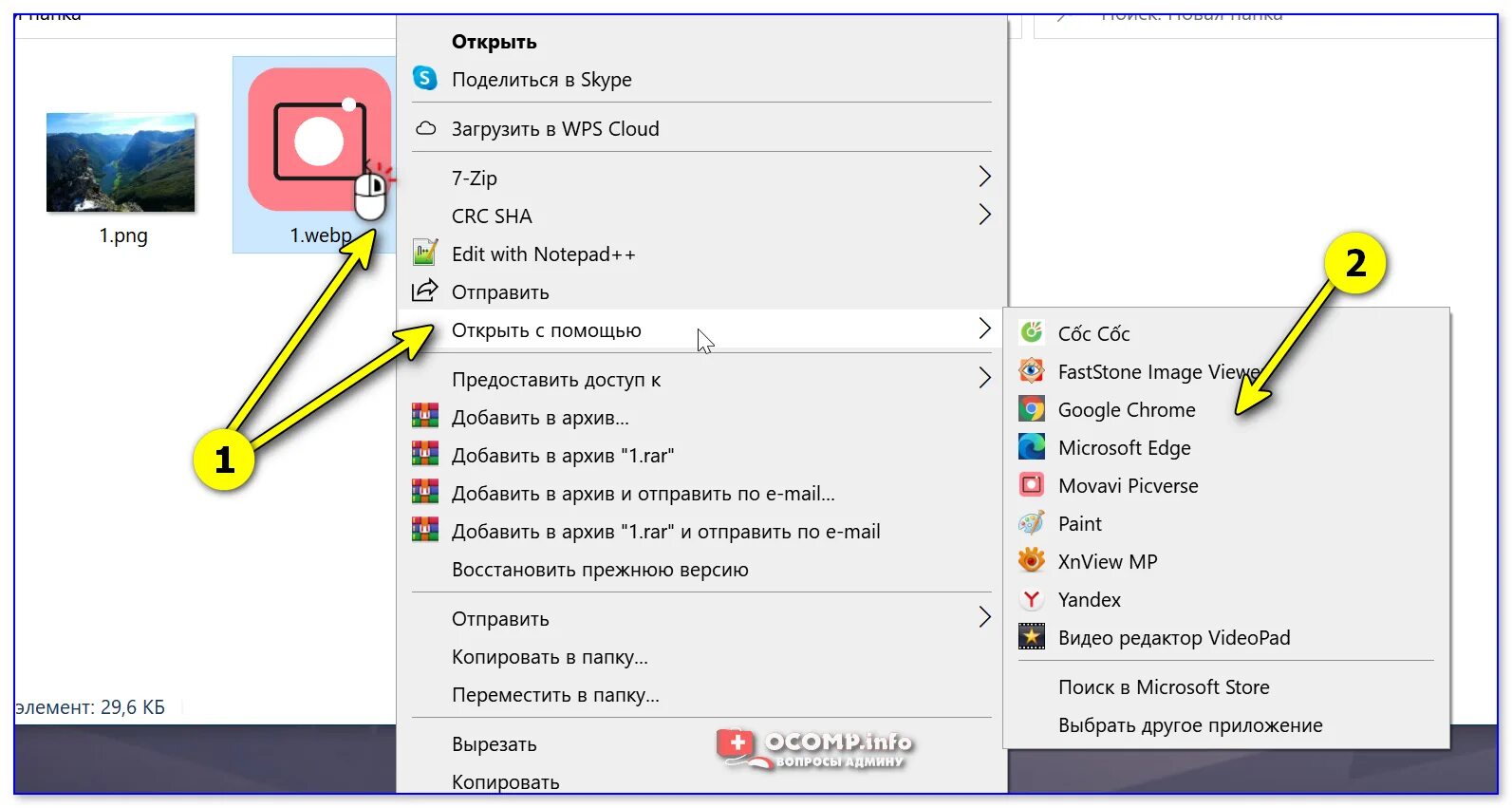Viewport: 1512px width, 808px height.
Task: Click status bar text элемент: 29,6 КБ
Action: pyautogui.click(x=90, y=707)
